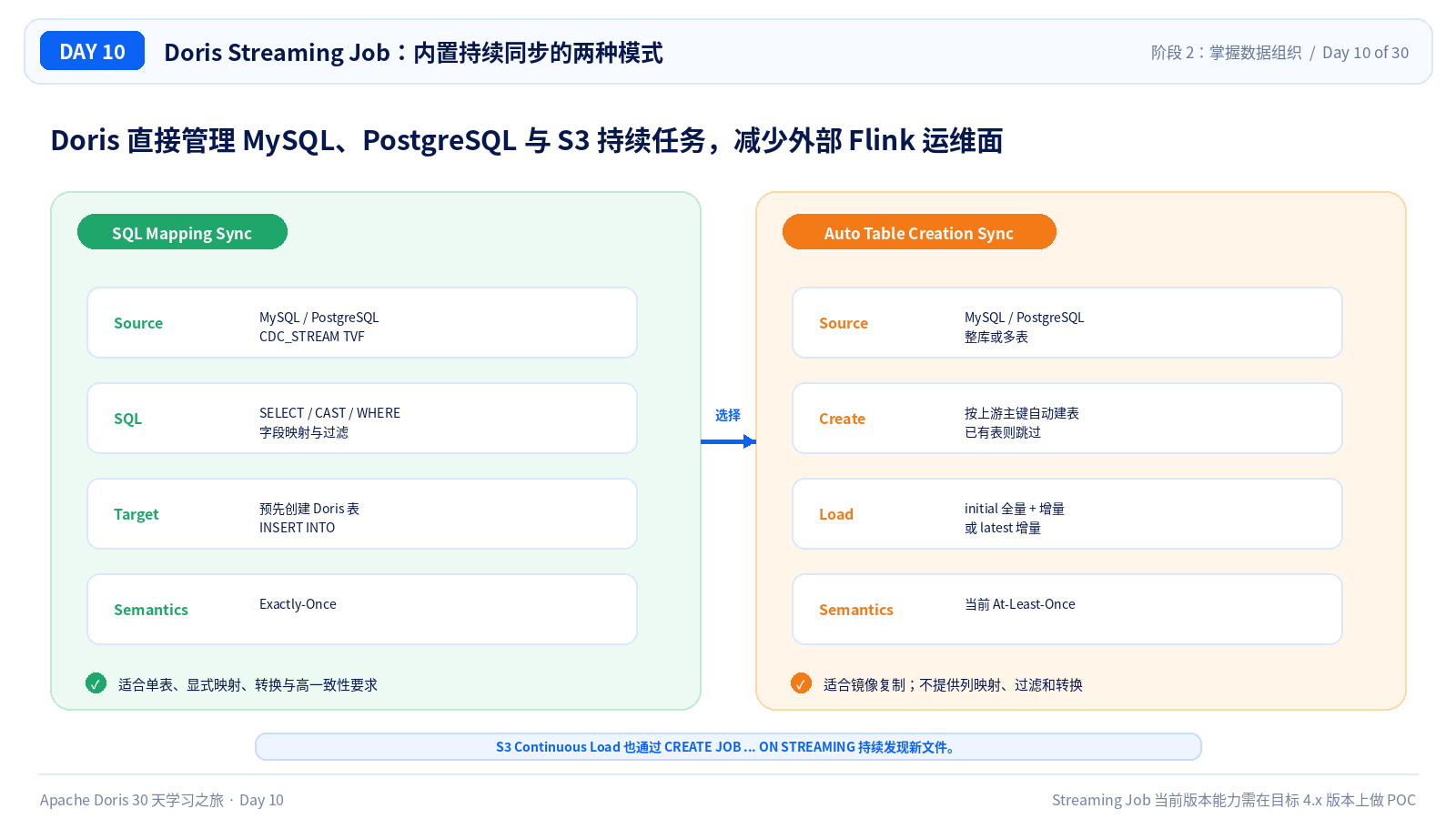Click 'MySQL / PostgreSQL' in the left Source card
1456x819 pixels.
[x=318, y=318]
